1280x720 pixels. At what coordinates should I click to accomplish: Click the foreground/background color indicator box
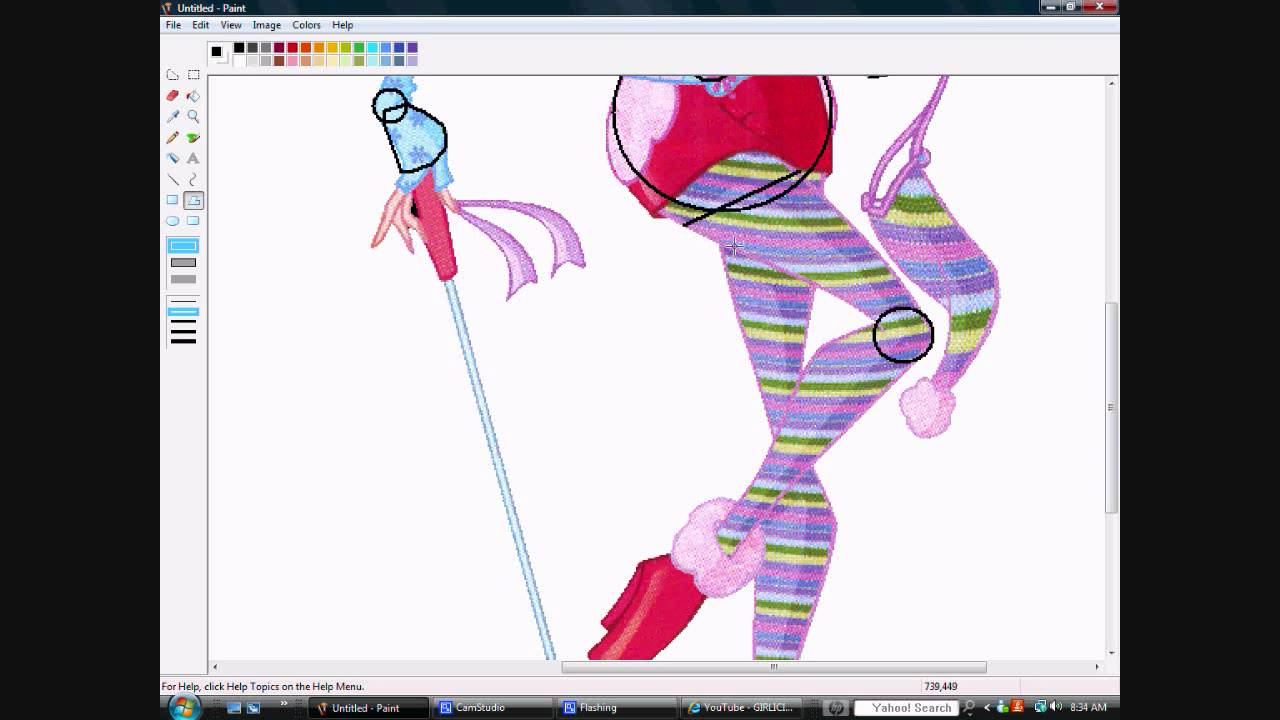pos(218,54)
